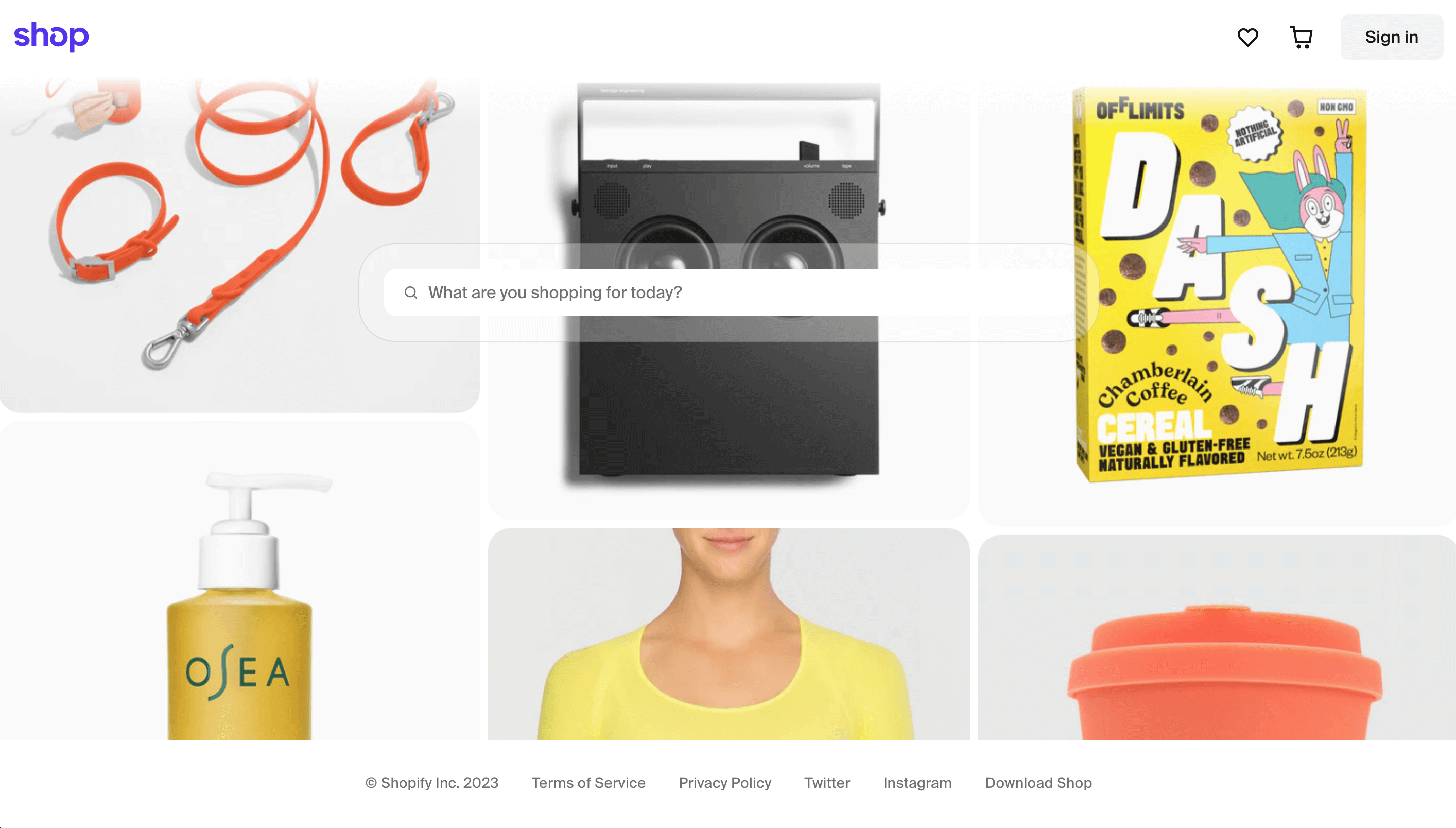Image resolution: width=1456 pixels, height=828 pixels.
Task: Toggle the cart item expander
Action: point(1301,37)
